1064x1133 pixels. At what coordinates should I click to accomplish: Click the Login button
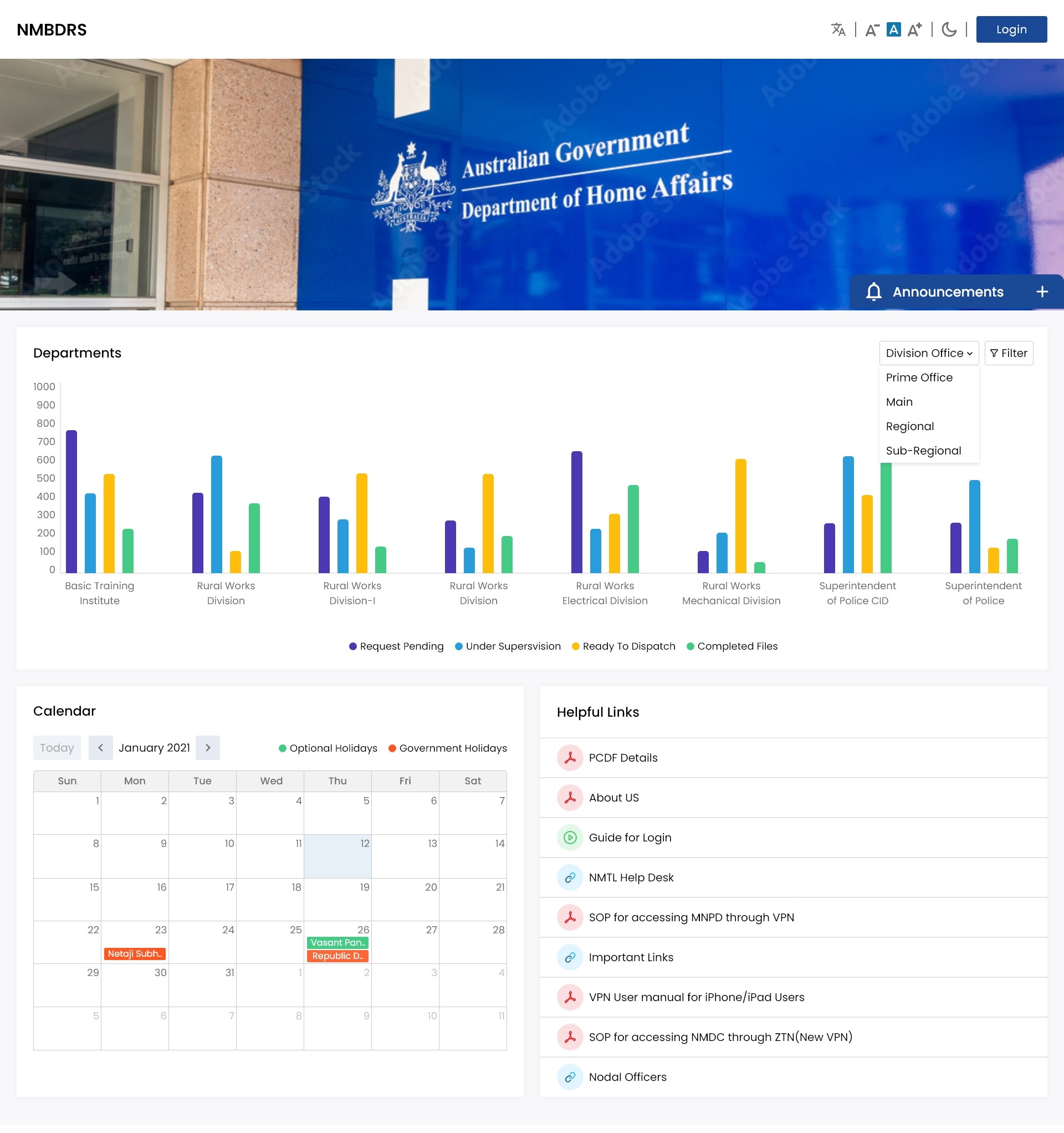[x=1011, y=29]
